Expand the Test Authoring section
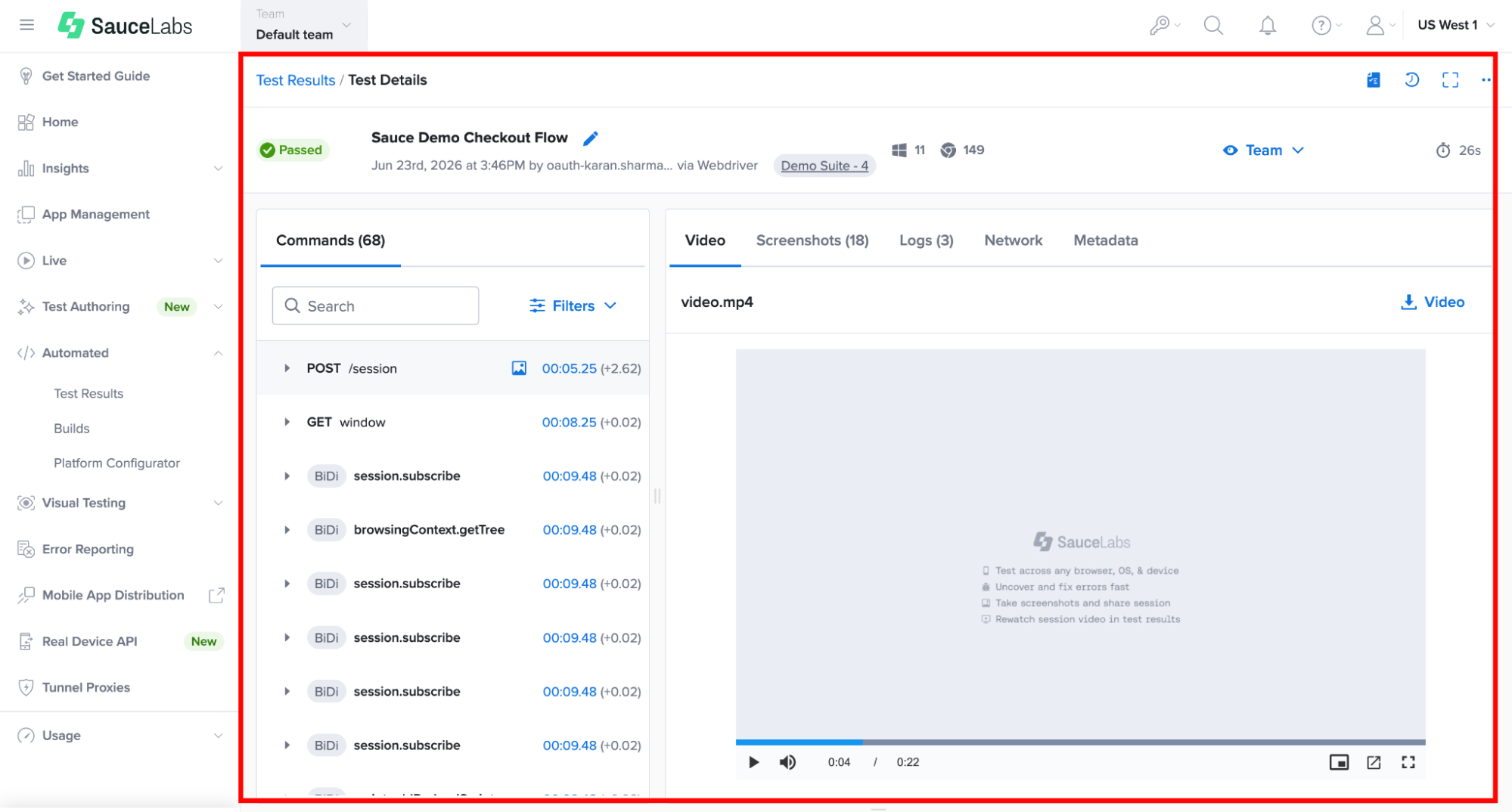1512x812 pixels. 218,306
